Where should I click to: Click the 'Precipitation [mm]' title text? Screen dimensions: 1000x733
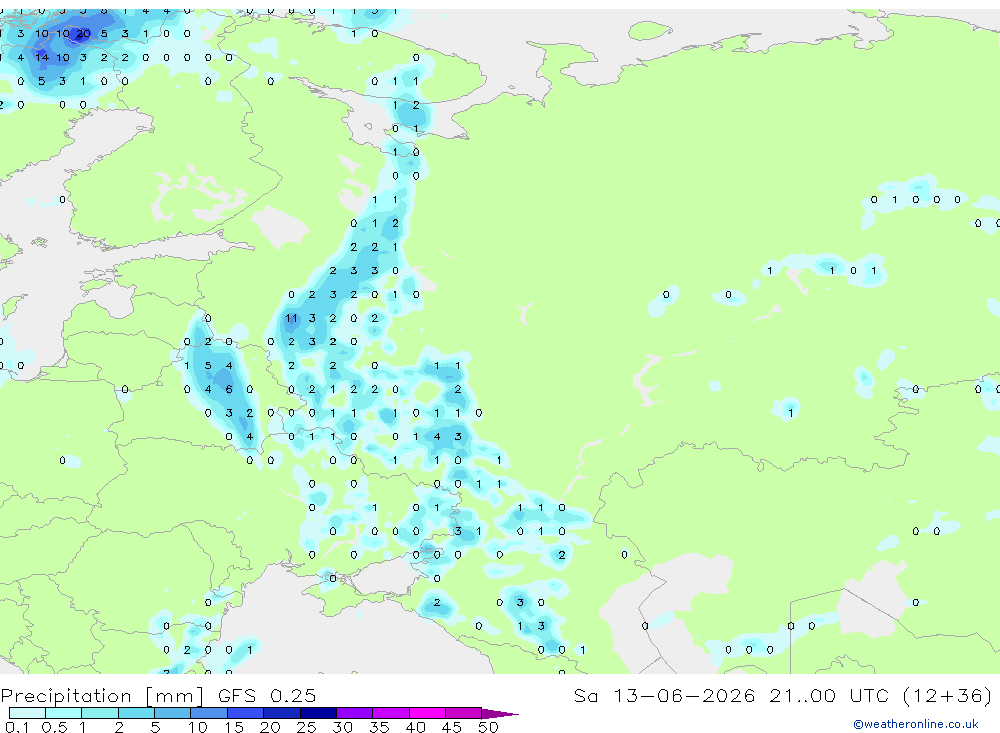pyautogui.click(x=102, y=696)
